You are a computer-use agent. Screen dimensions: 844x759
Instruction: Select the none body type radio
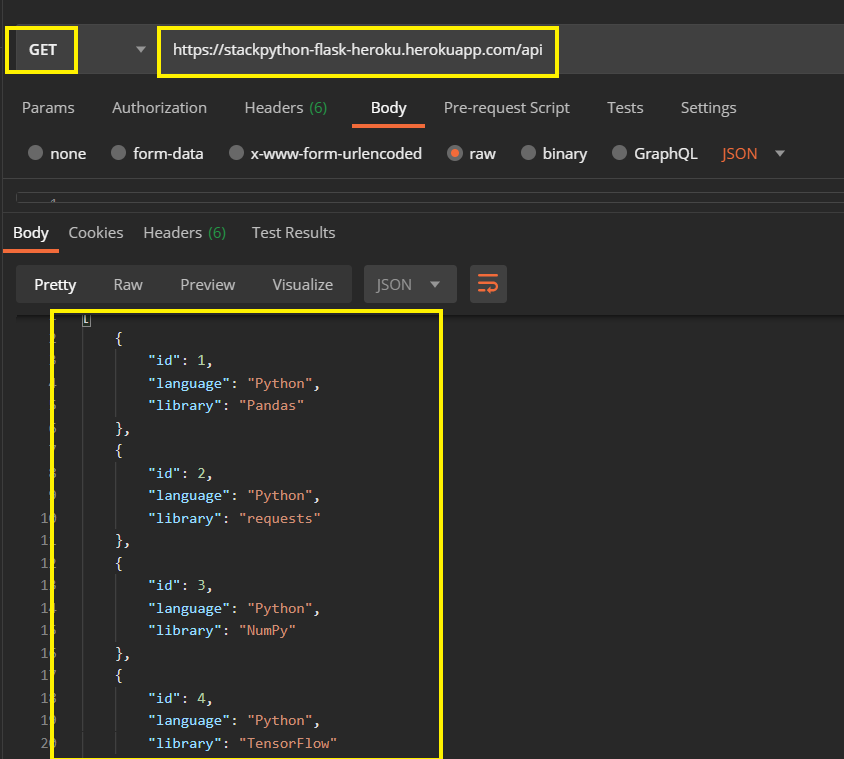click(x=36, y=153)
